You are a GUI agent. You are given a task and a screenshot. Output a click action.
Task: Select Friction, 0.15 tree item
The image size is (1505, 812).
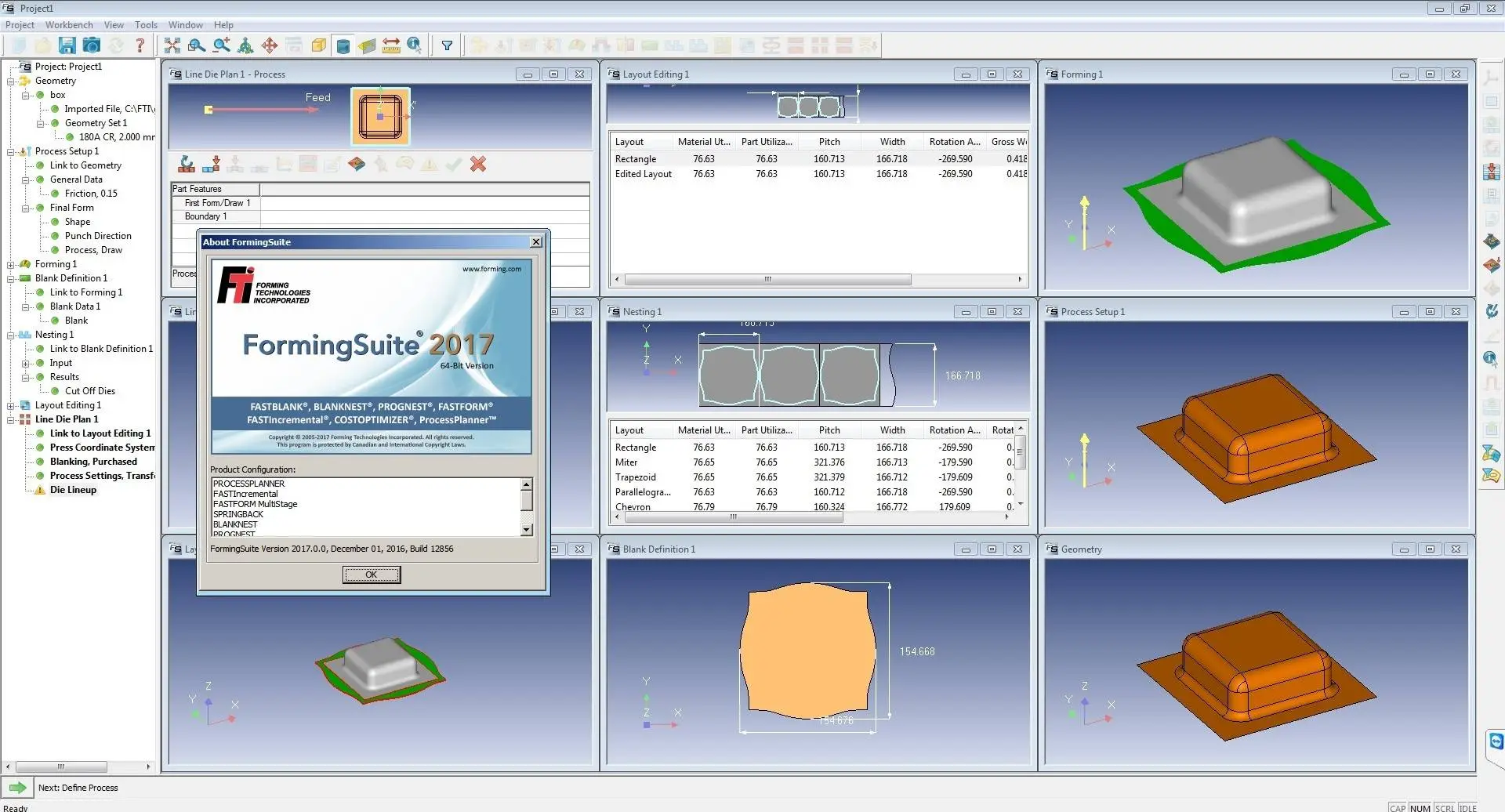91,194
